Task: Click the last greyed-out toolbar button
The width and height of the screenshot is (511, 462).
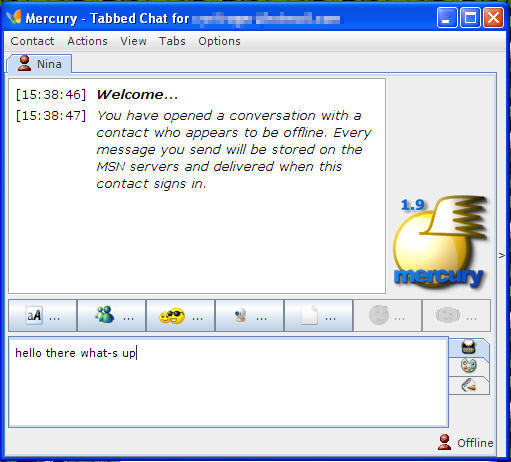Action: 456,315
